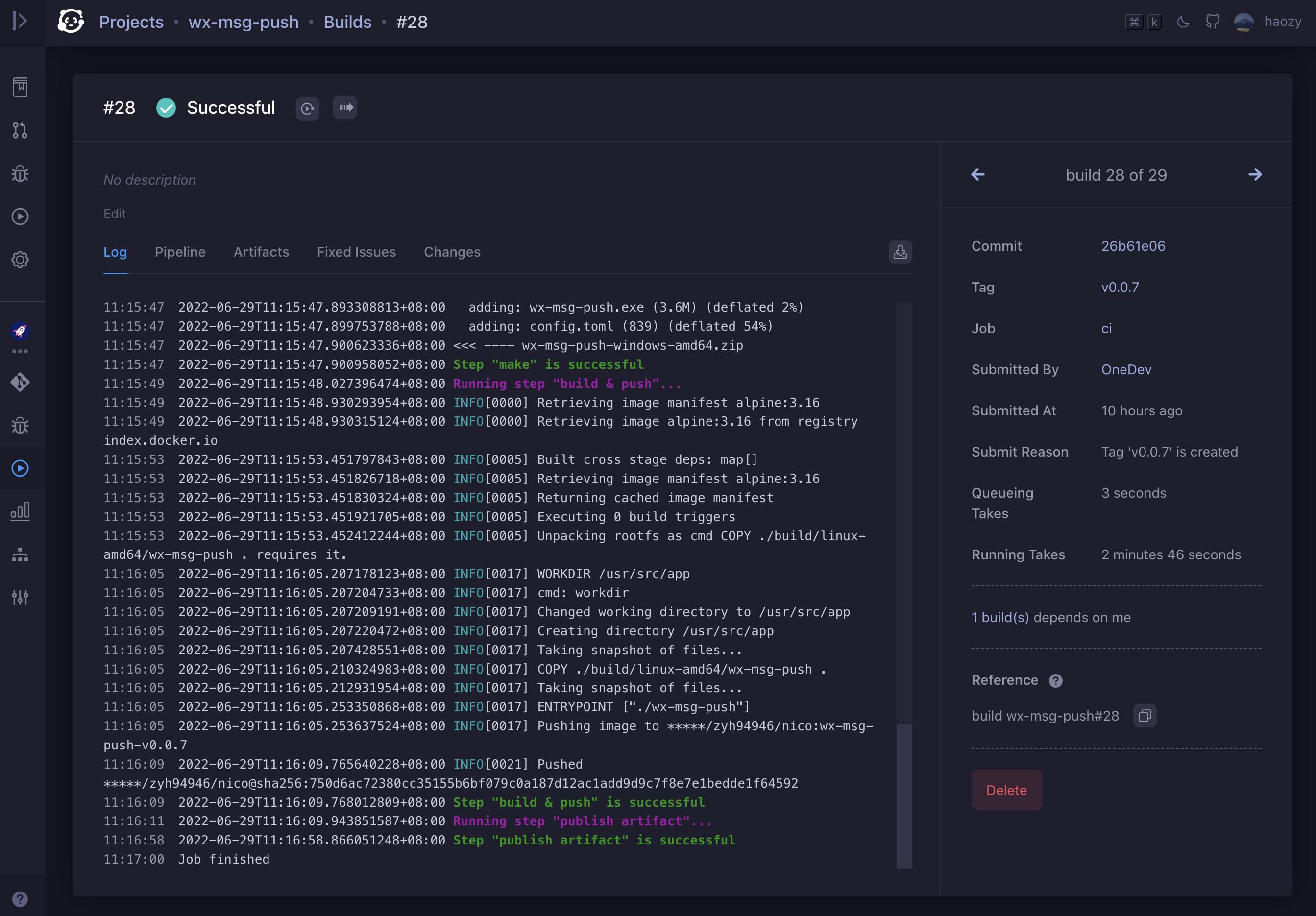
Task: Click the 'Job finished' log line
Action: 223,859
